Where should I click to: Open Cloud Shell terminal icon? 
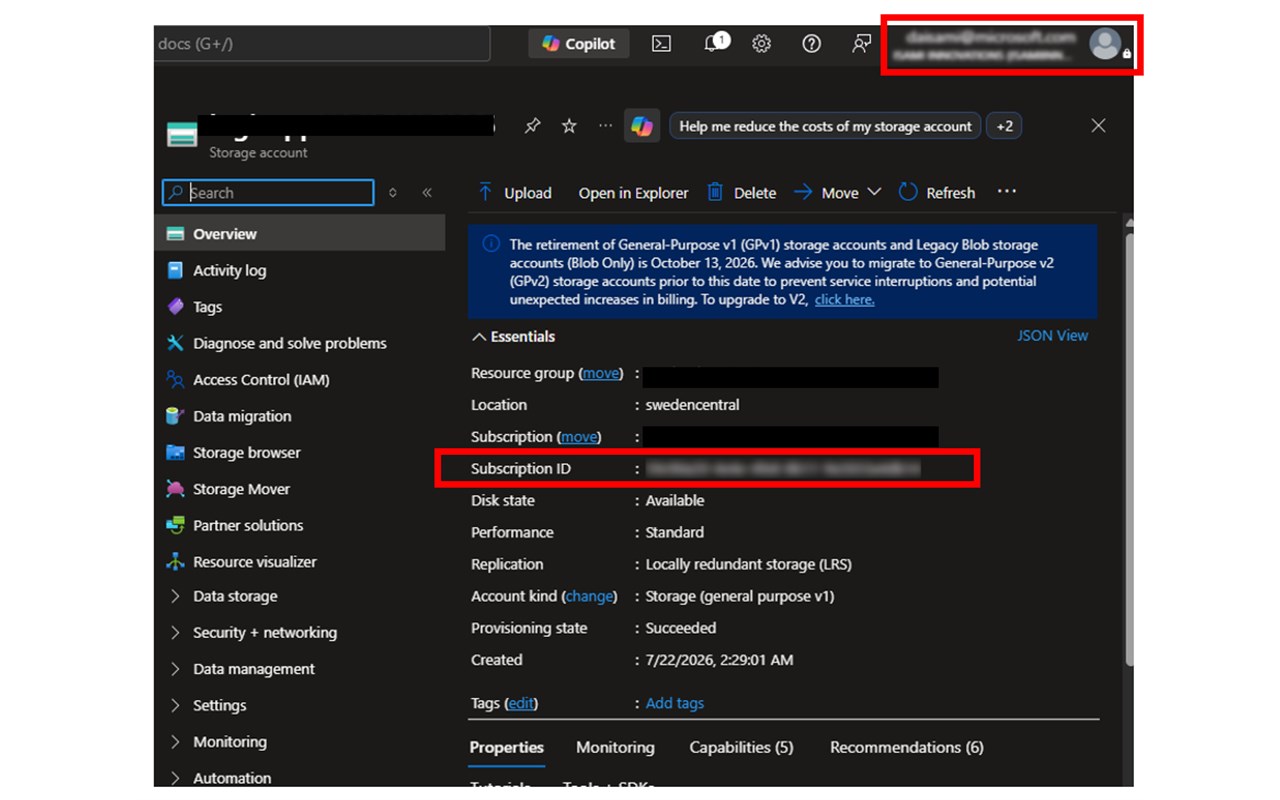pos(661,43)
